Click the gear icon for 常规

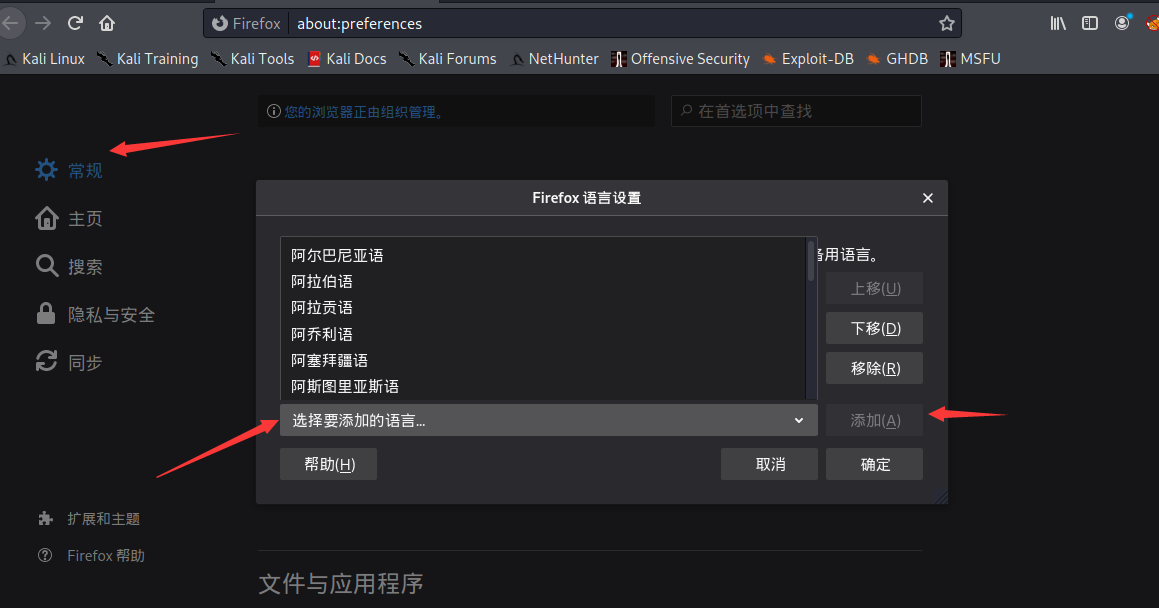(47, 170)
